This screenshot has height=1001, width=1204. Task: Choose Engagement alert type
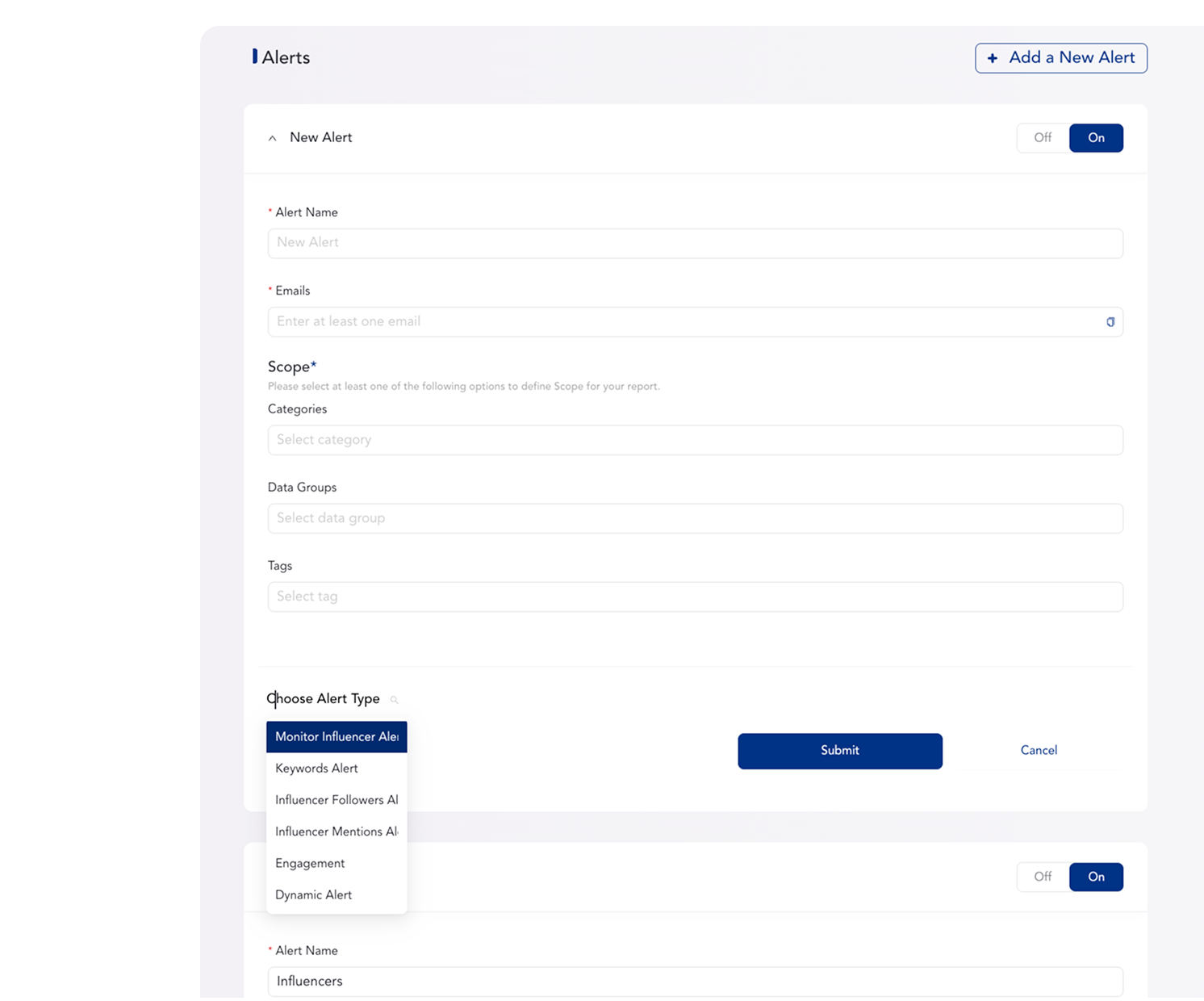coord(310,863)
